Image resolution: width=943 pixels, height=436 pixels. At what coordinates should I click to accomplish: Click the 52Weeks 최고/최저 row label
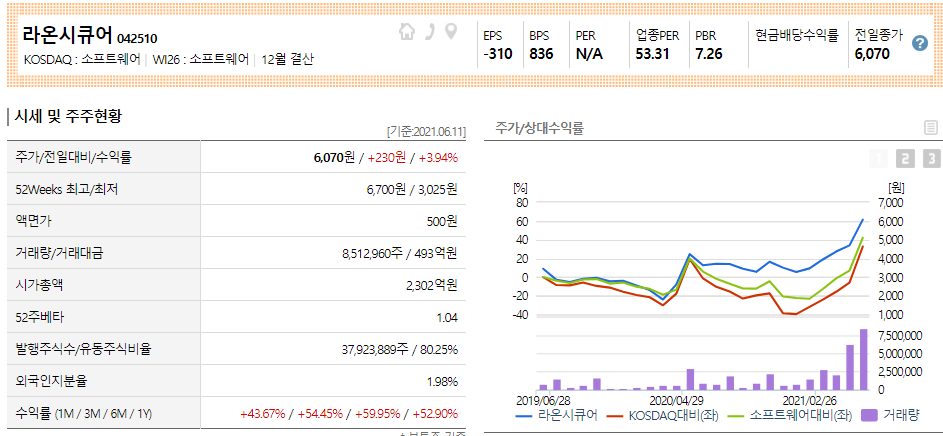point(67,189)
